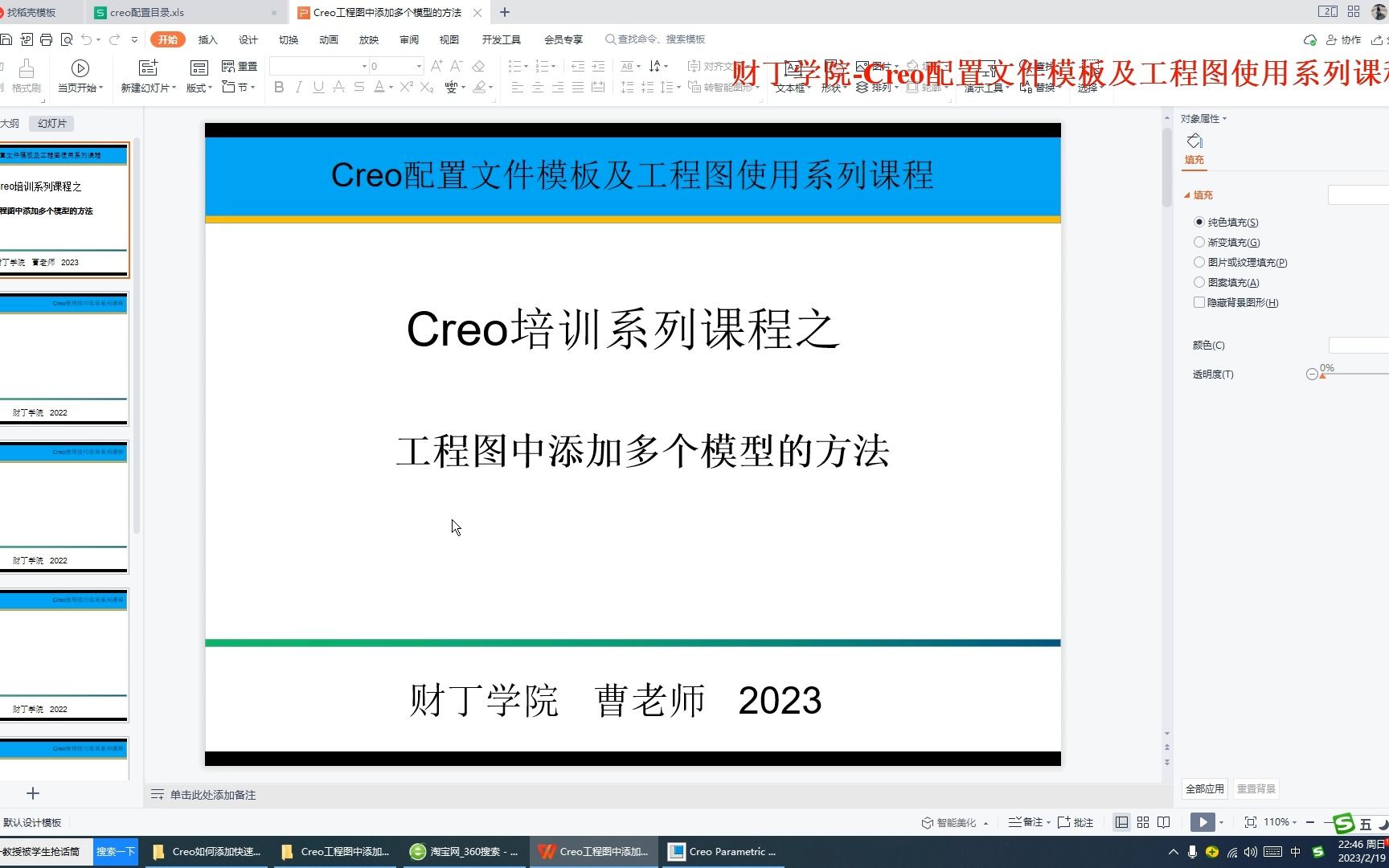Select Solid fill (纯色填充) radio

(1199, 222)
